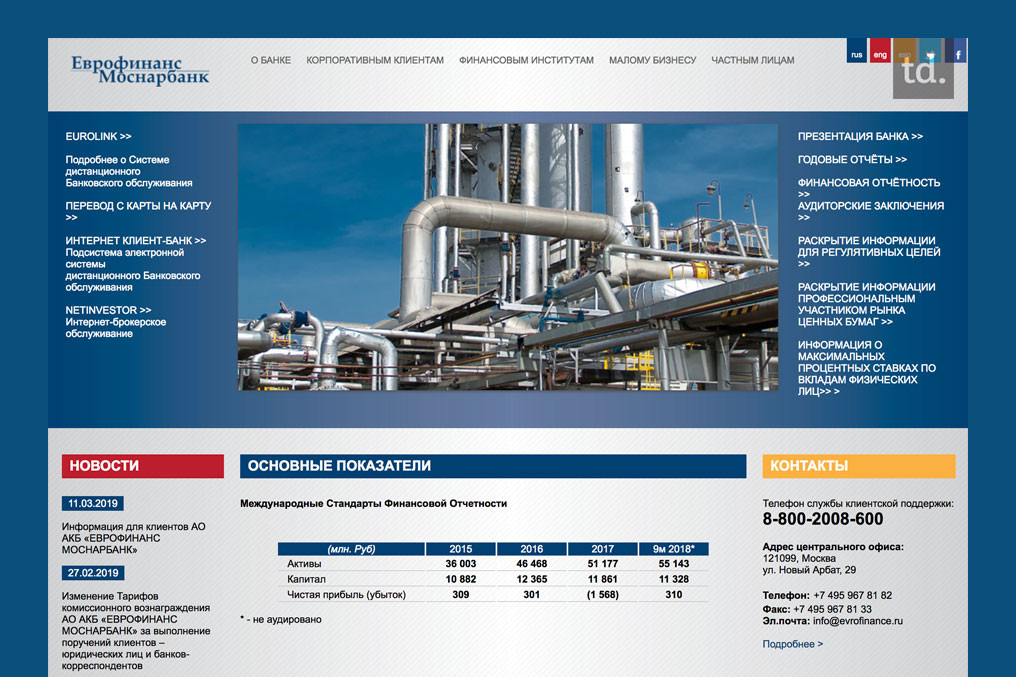Click table header 2016

(531, 549)
